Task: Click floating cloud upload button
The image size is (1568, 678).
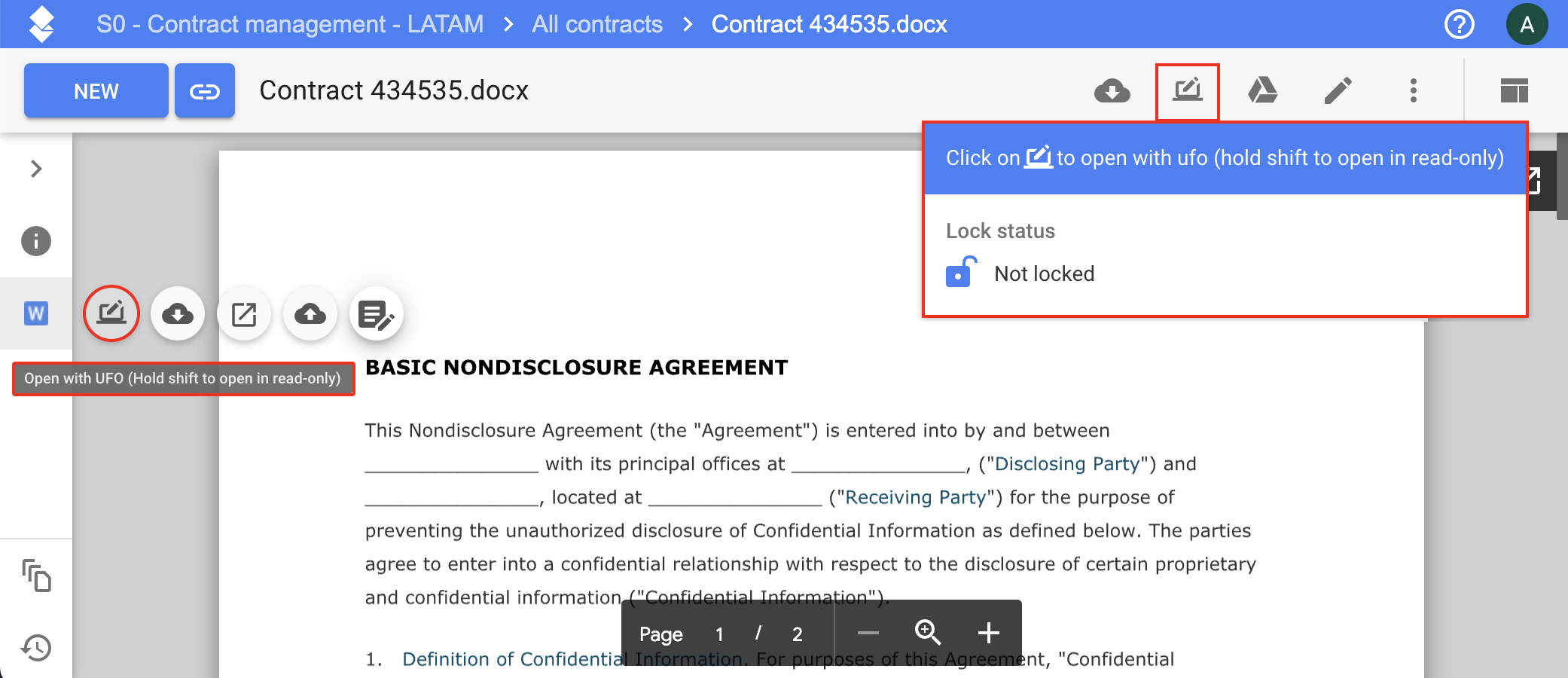Action: coord(310,313)
